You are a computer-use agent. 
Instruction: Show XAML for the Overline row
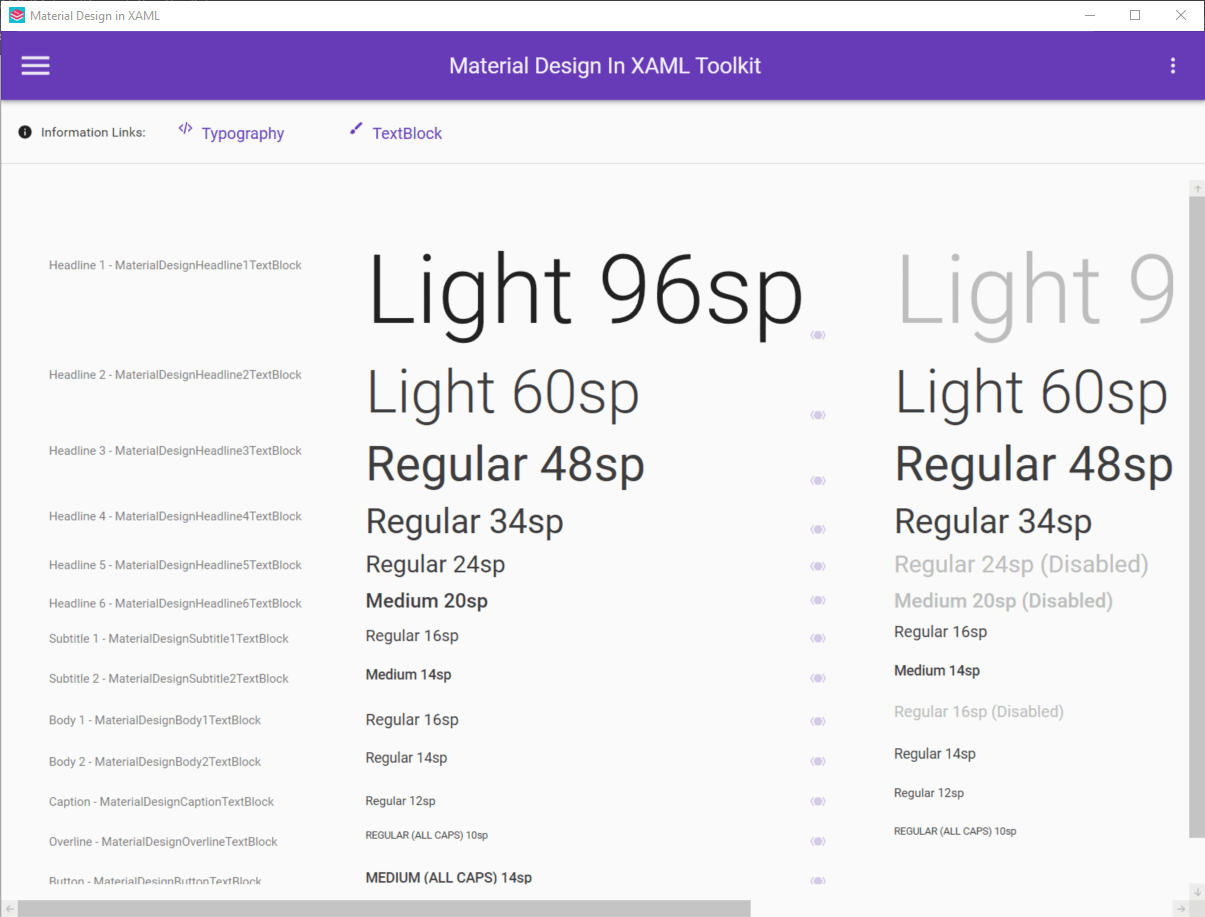click(818, 841)
